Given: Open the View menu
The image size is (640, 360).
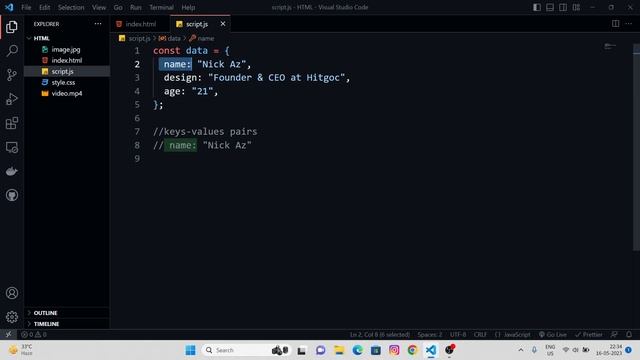Looking at the screenshot, I should tap(99, 7).
